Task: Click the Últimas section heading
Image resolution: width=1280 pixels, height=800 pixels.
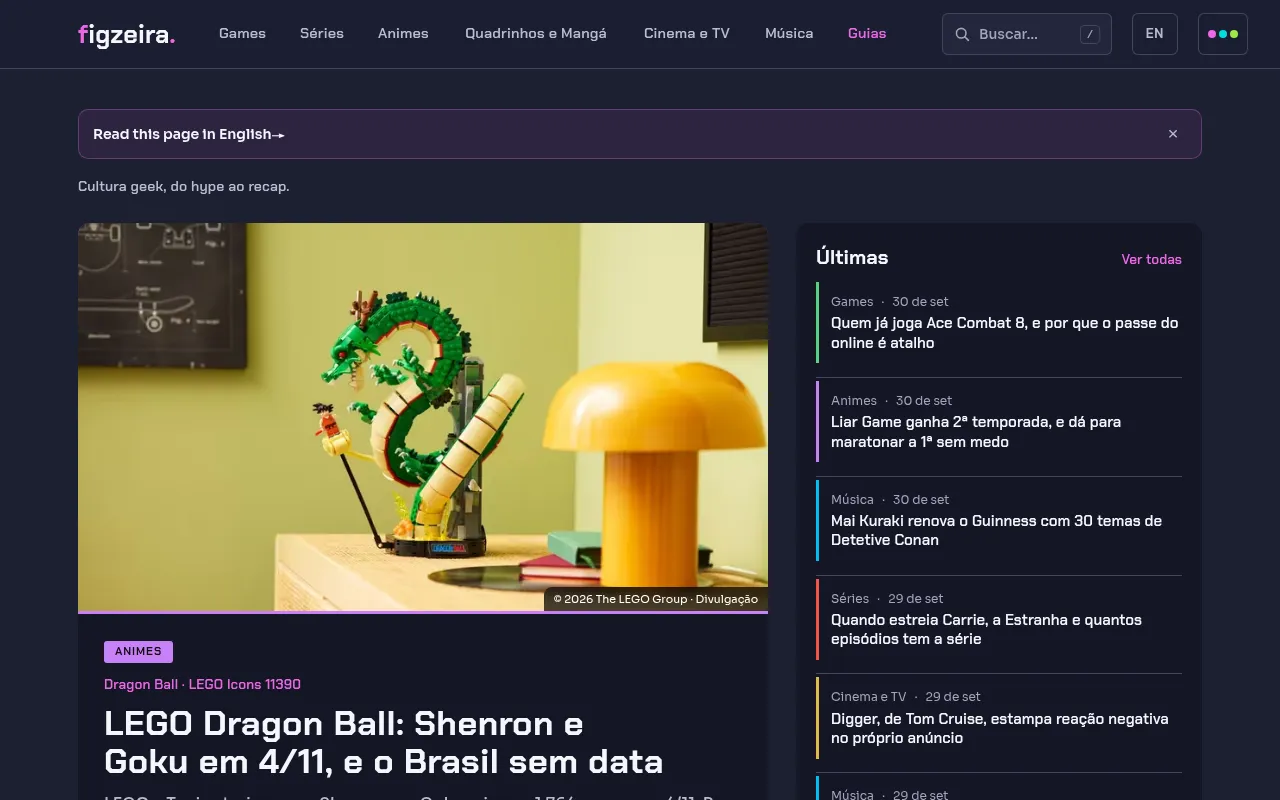Action: (x=852, y=258)
